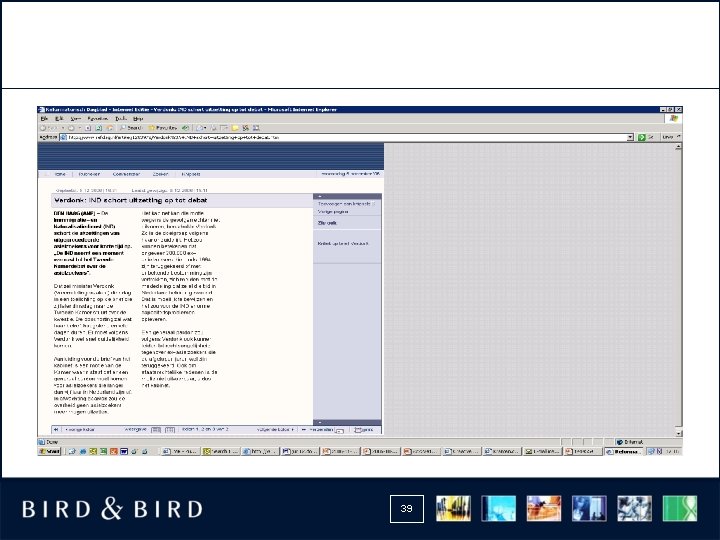Open the File menu
Image resolution: width=720 pixels, height=540 pixels.
pyautogui.click(x=44, y=118)
